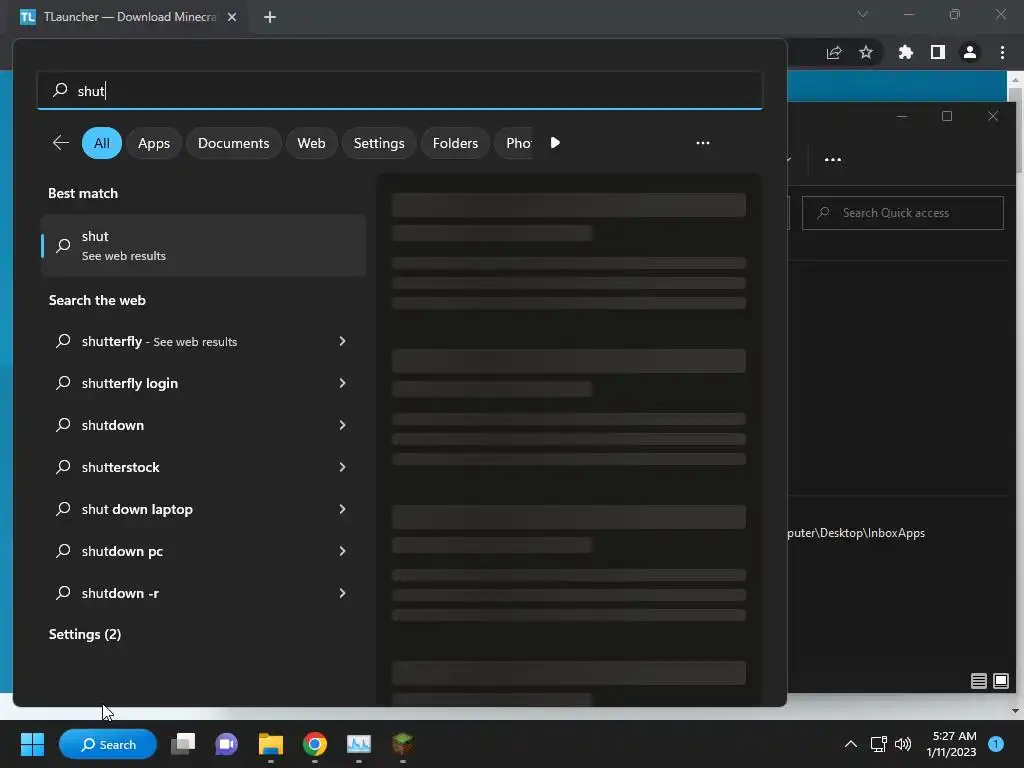Viewport: 1024px width, 768px height.
Task: Open File Explorer from the taskbar
Action: (270, 744)
